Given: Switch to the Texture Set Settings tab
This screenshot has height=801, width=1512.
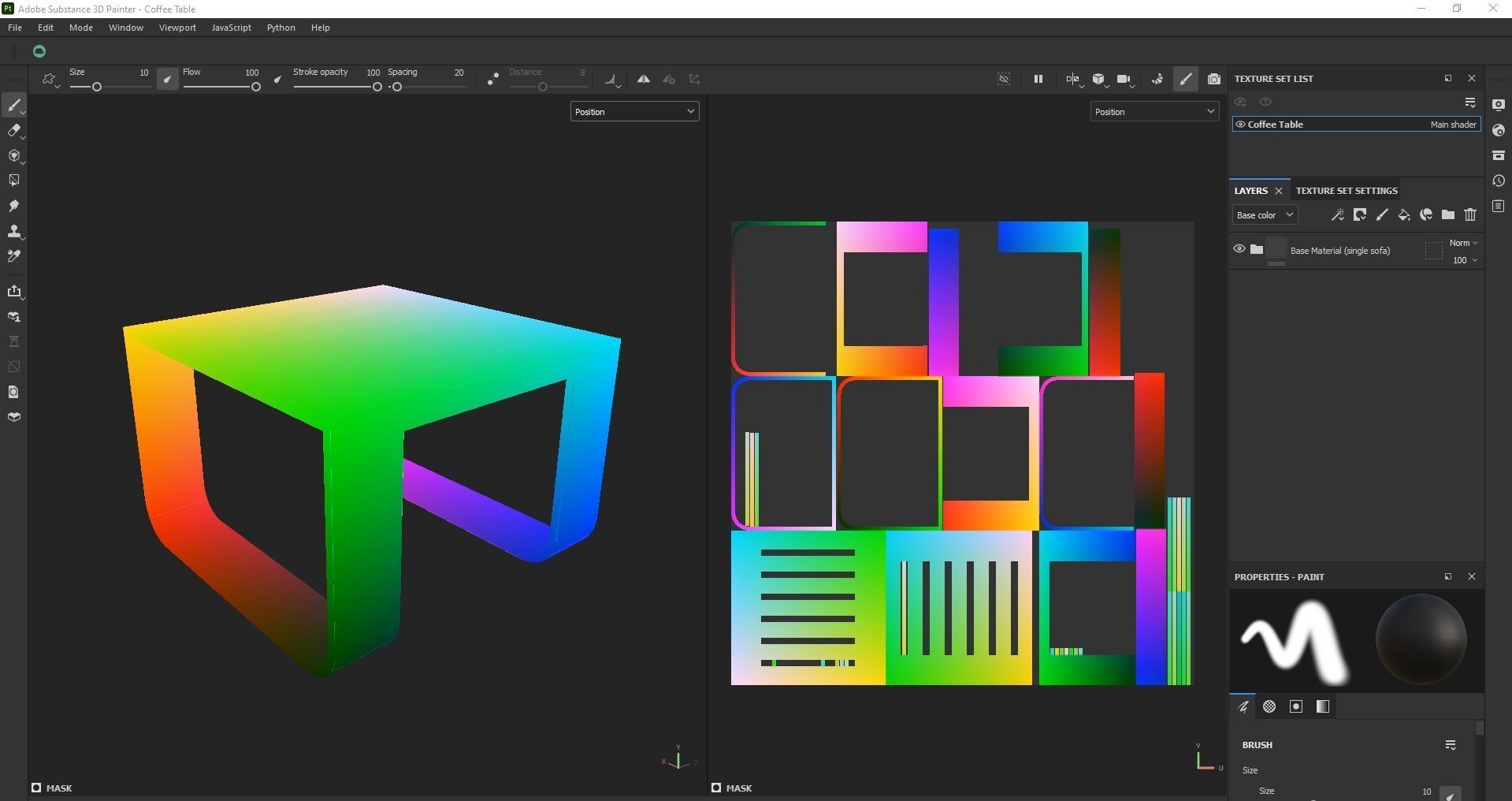Looking at the screenshot, I should (x=1347, y=191).
